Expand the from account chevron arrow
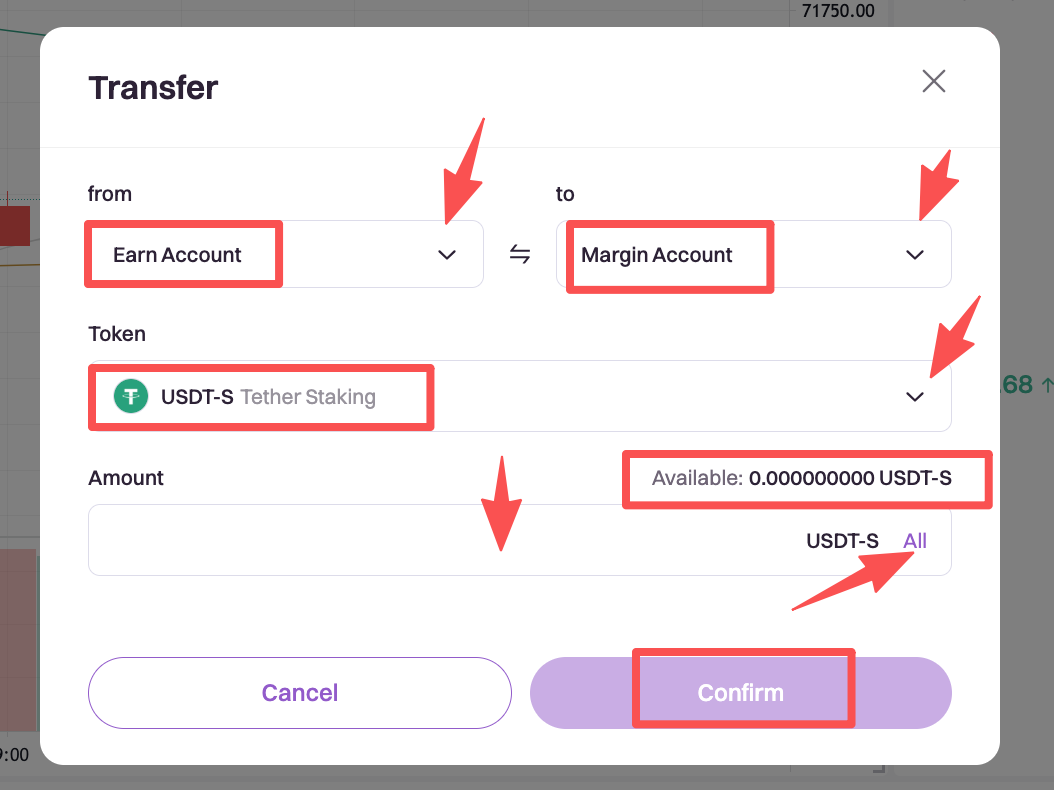Image resolution: width=1054 pixels, height=790 pixels. click(x=447, y=255)
